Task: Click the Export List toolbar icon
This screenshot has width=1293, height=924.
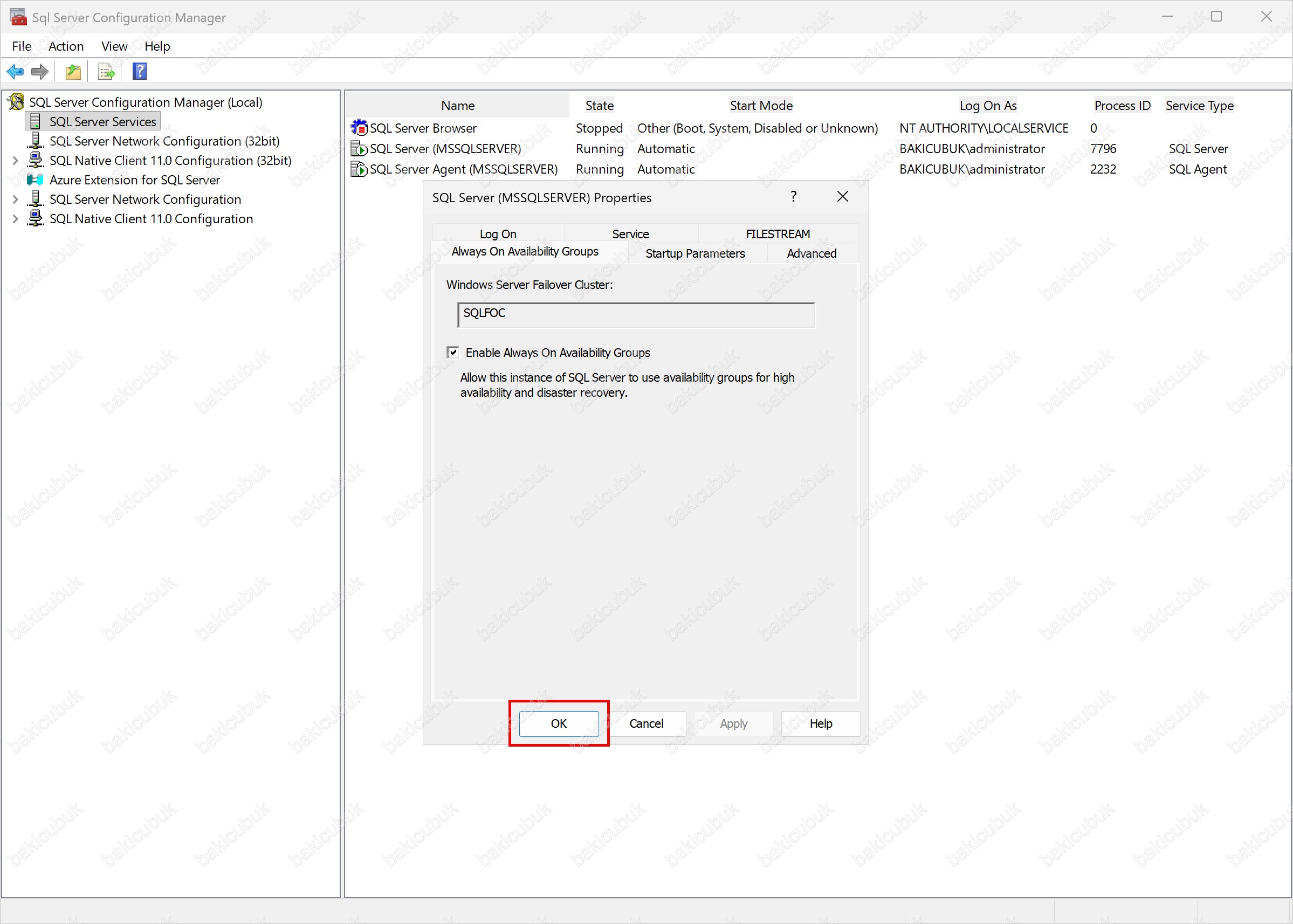Action: 106,72
